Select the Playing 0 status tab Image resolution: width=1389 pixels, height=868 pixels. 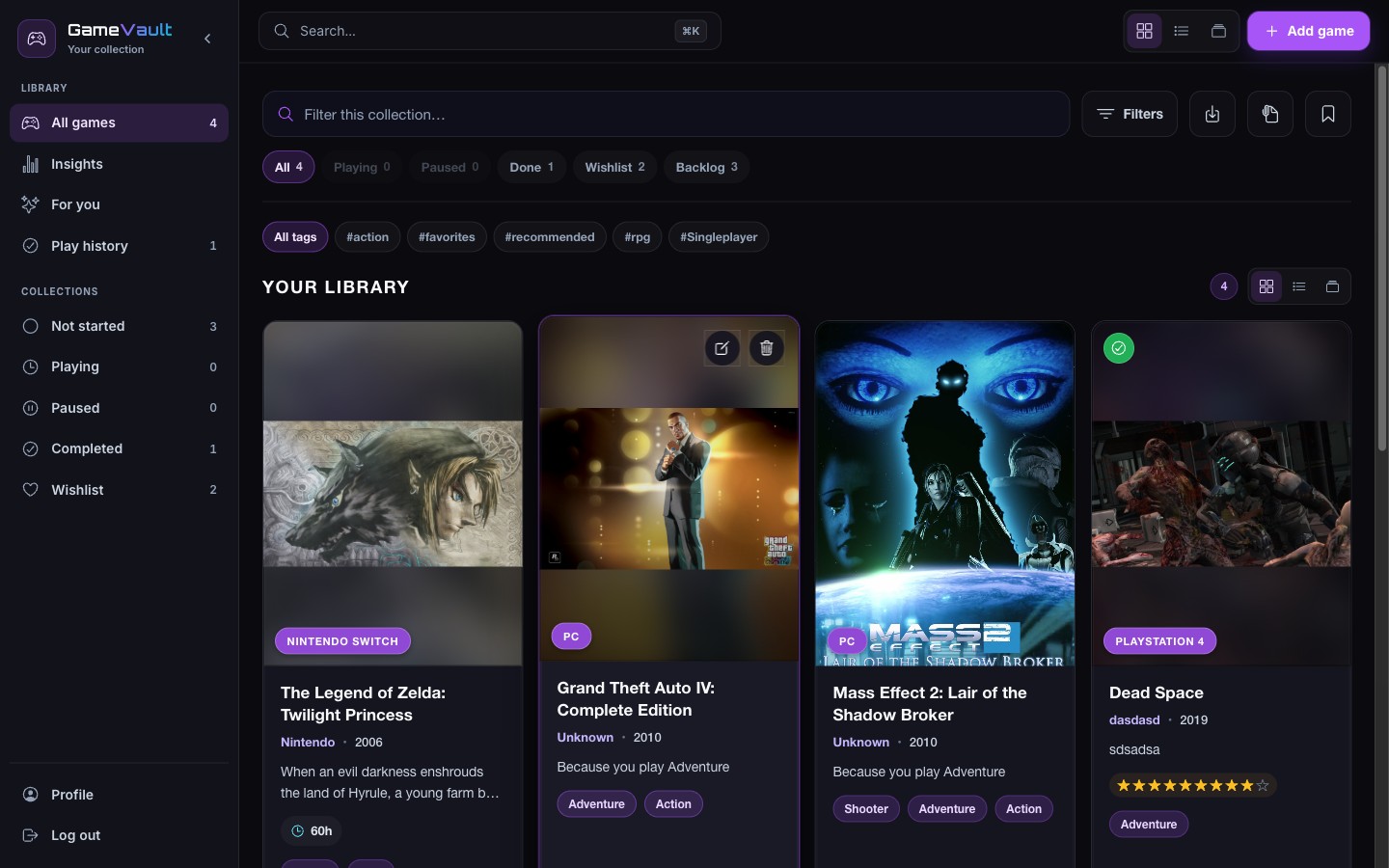point(362,167)
